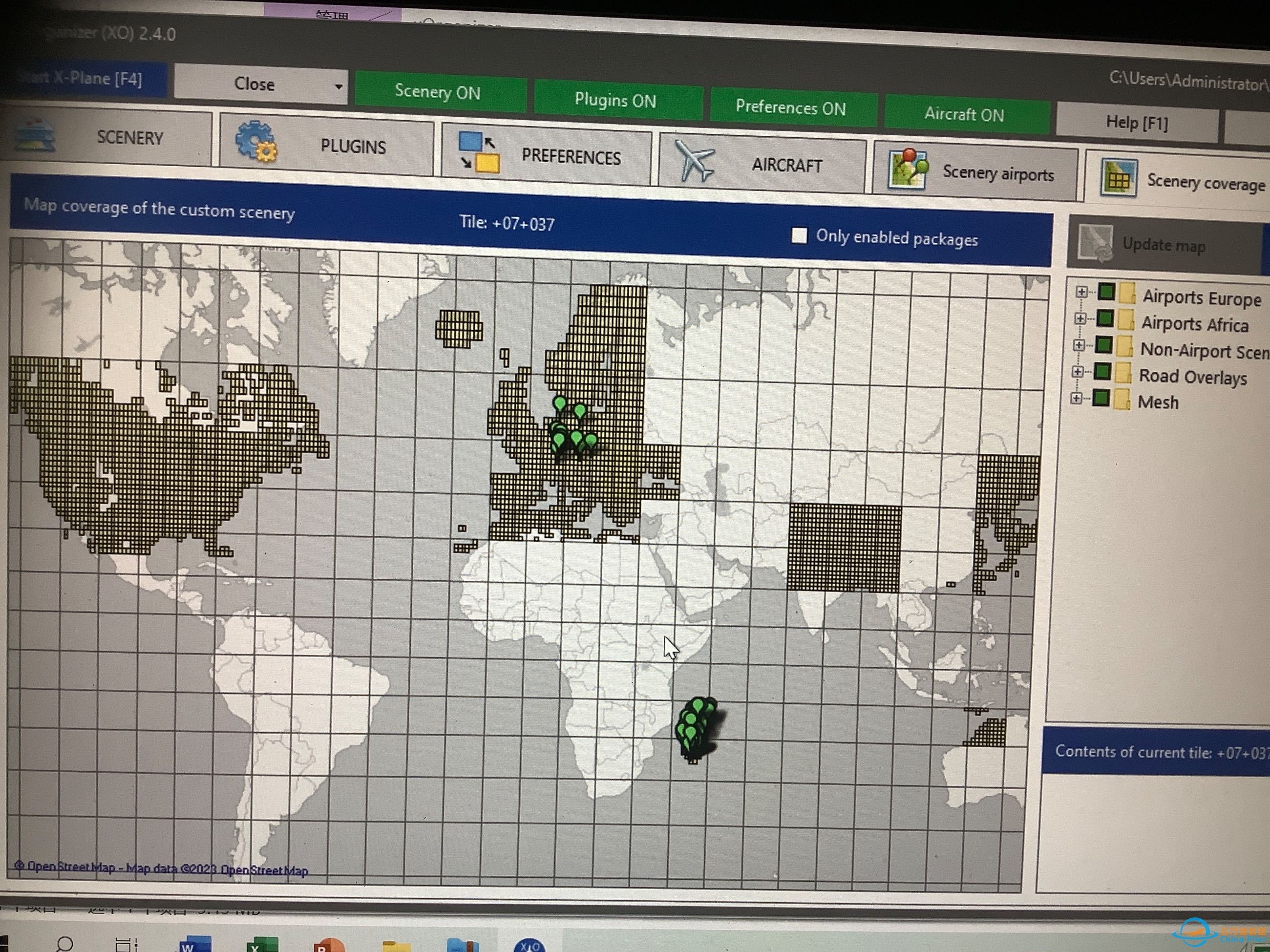Screen dimensions: 1270x952
Task: Toggle the Airports Europe green checkbox
Action: pyautogui.click(x=1106, y=292)
